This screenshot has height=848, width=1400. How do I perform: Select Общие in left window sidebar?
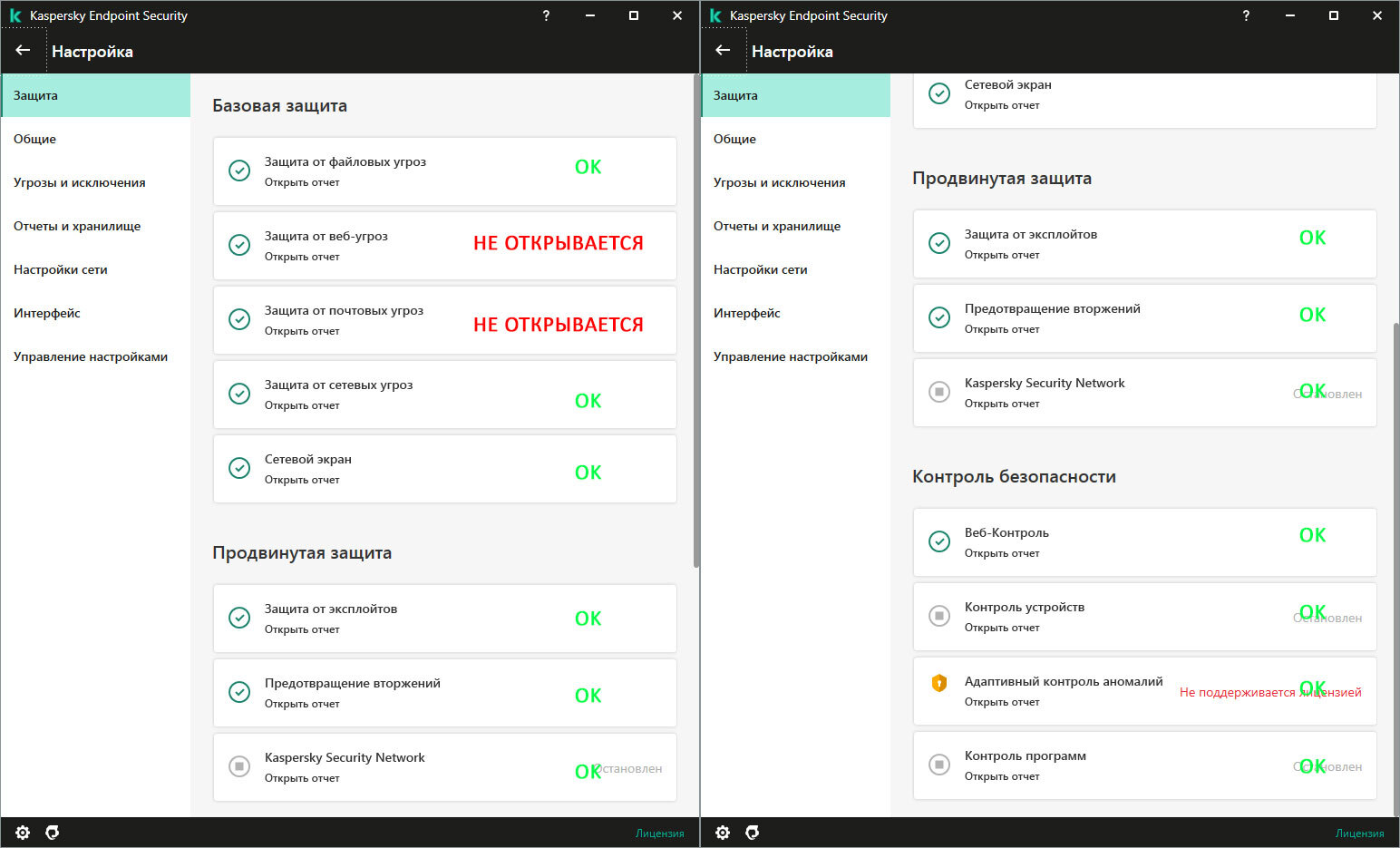96,139
